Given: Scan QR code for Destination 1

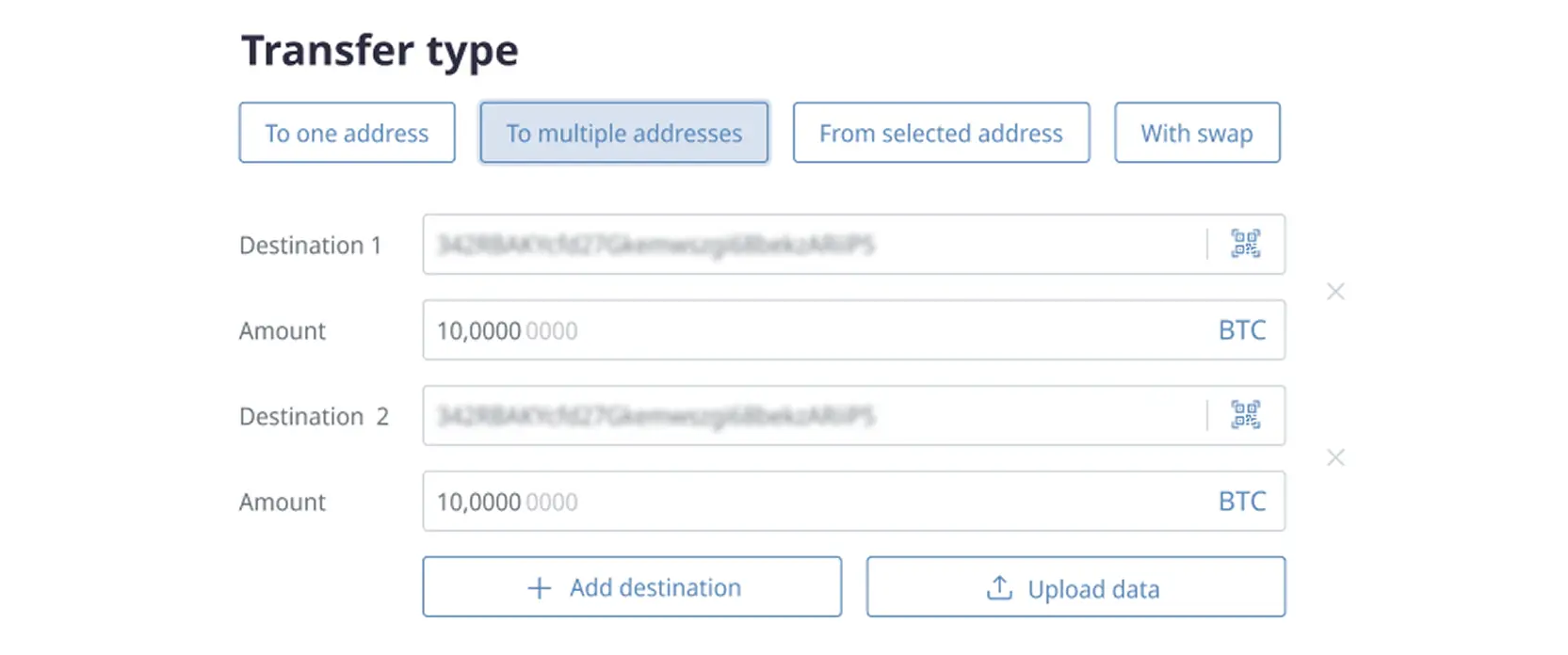Looking at the screenshot, I should tap(1245, 245).
